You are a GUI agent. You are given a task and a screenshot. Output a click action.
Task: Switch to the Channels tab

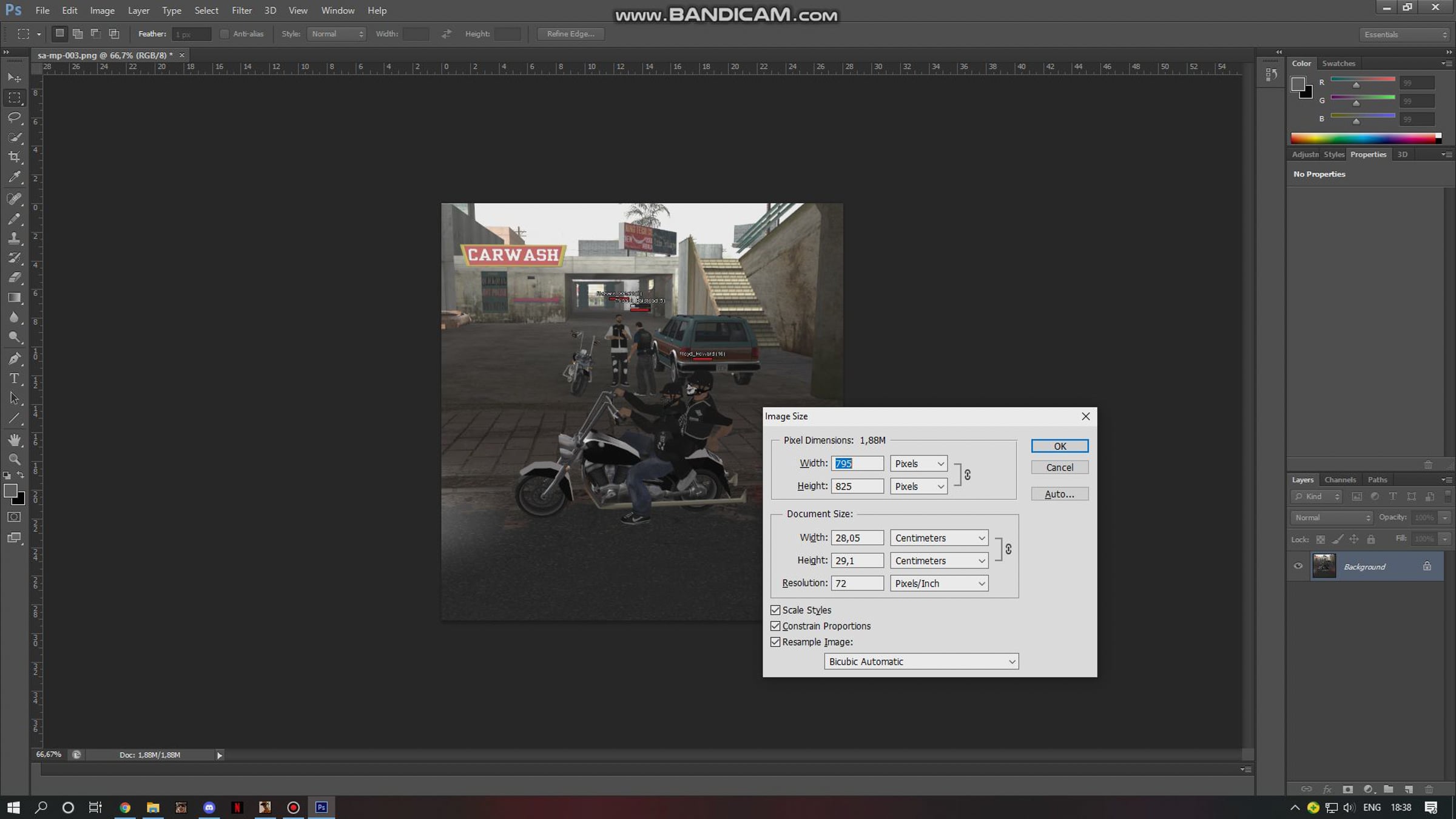tap(1340, 479)
